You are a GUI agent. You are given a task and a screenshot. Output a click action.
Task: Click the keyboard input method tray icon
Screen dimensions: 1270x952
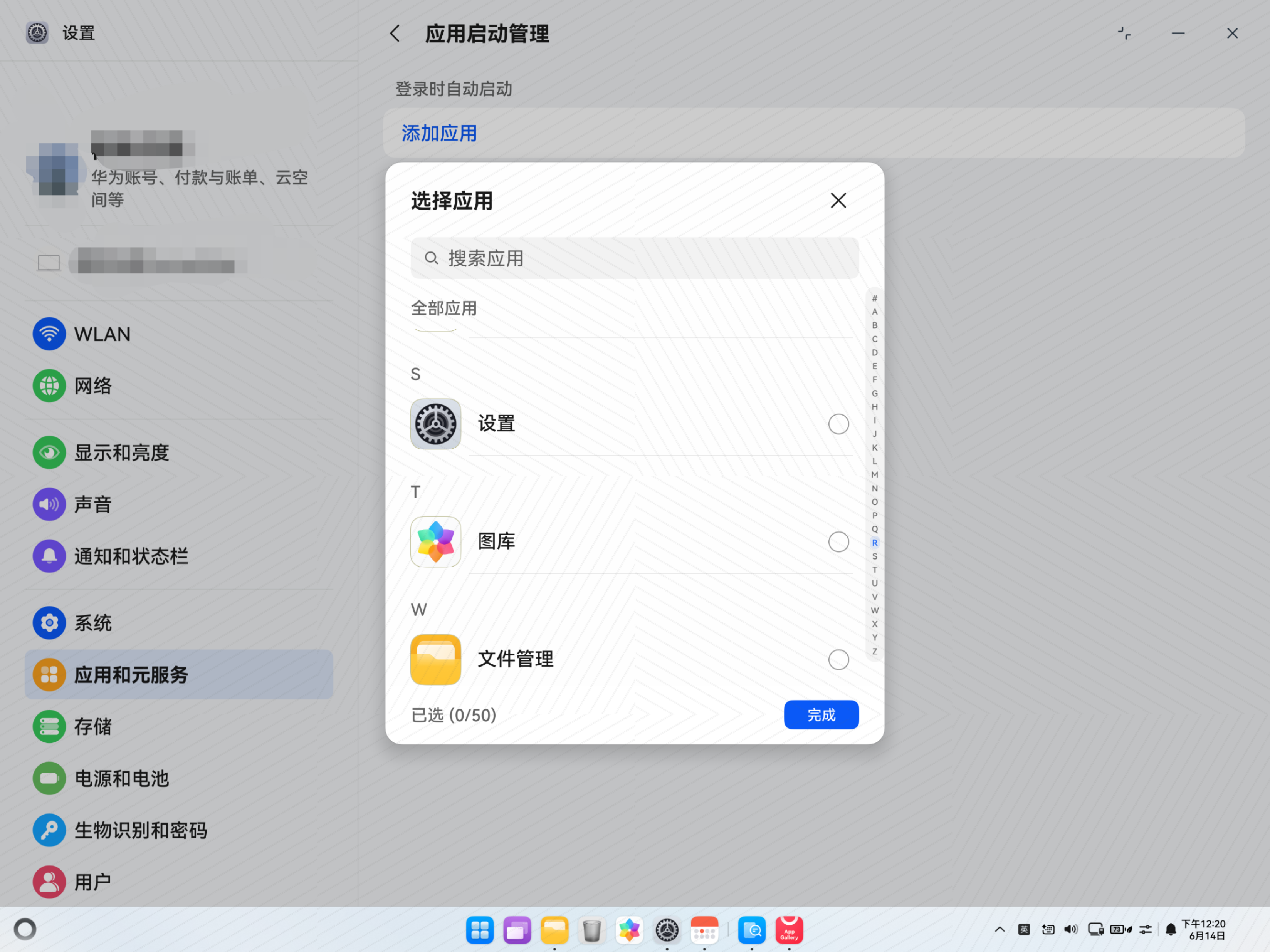(1048, 929)
